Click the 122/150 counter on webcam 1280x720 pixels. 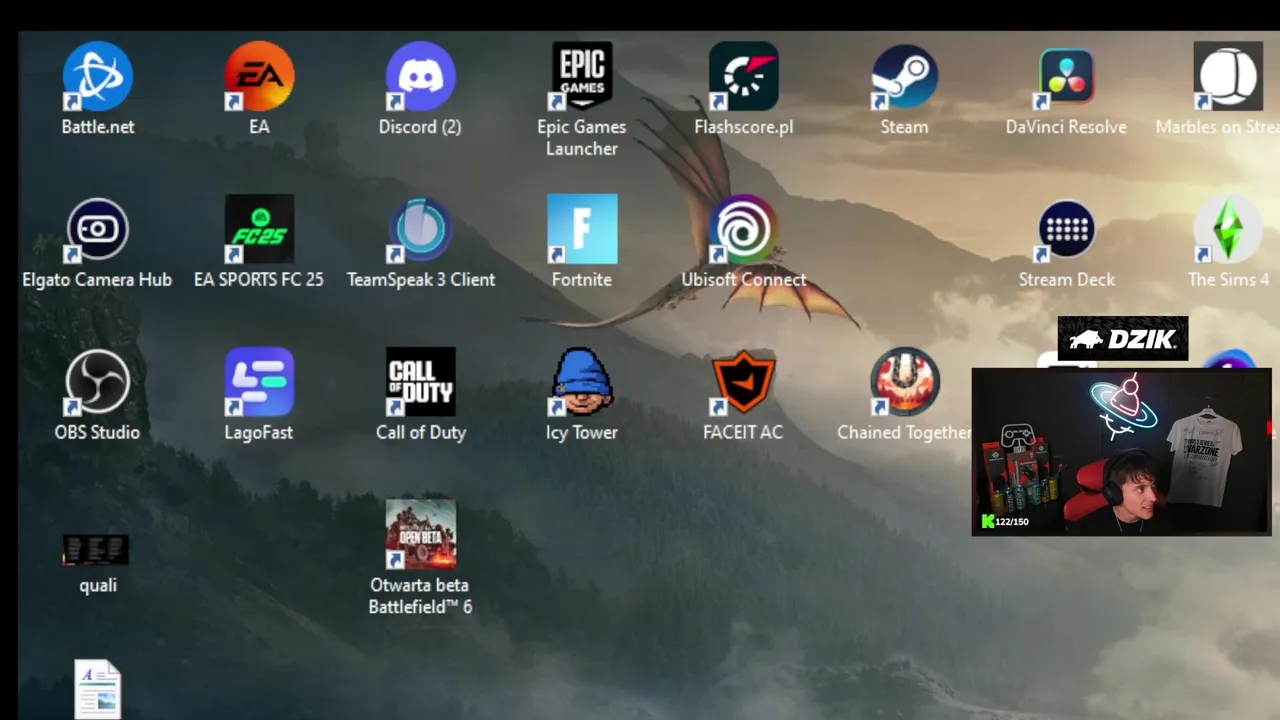pos(1006,521)
